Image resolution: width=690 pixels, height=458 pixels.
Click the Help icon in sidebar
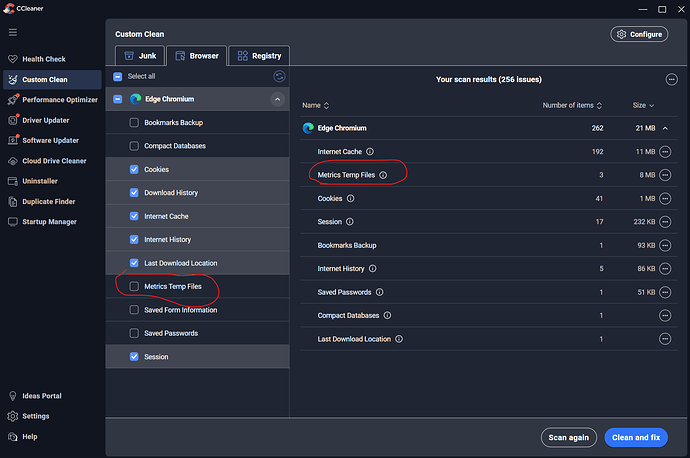tap(13, 436)
